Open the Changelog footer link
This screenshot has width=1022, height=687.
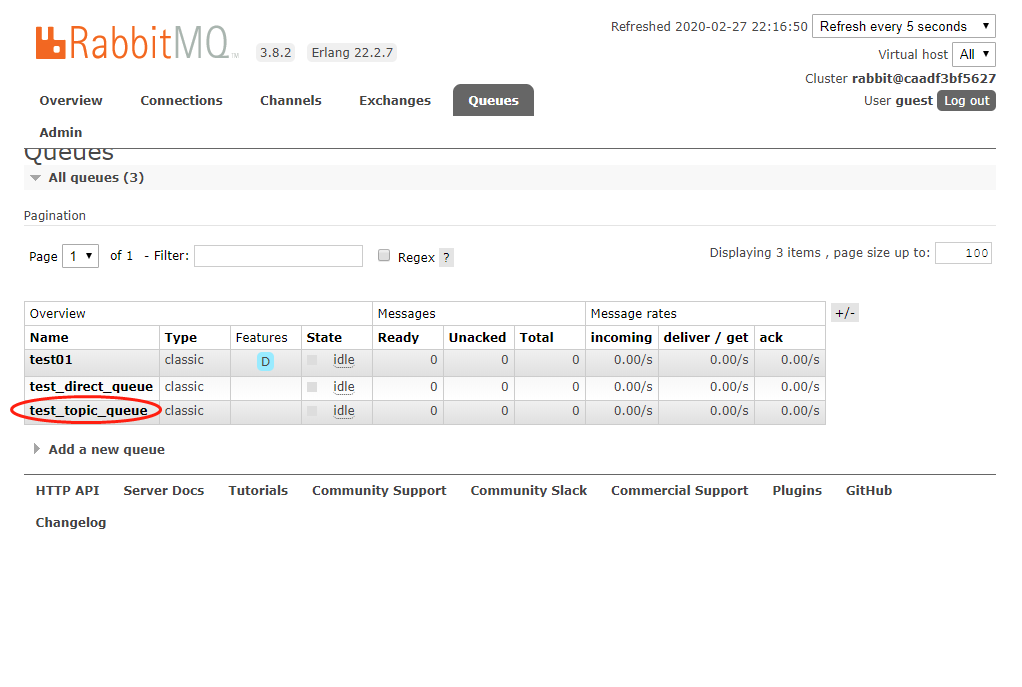click(x=70, y=523)
